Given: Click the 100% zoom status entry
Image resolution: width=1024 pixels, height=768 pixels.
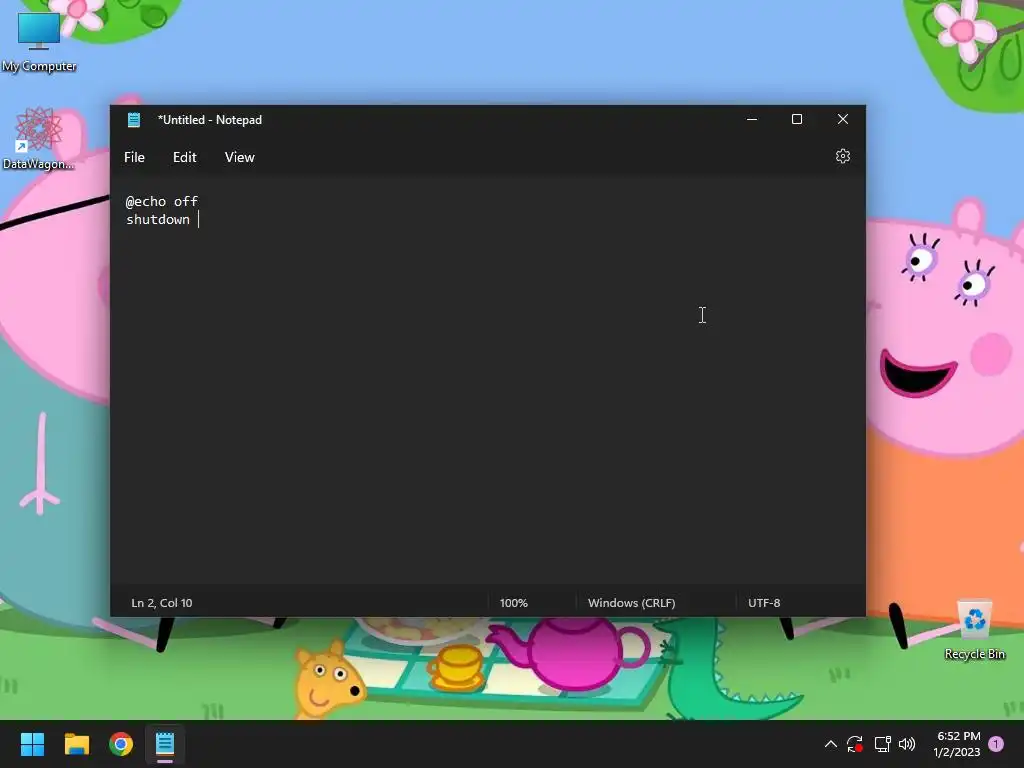Looking at the screenshot, I should [514, 603].
